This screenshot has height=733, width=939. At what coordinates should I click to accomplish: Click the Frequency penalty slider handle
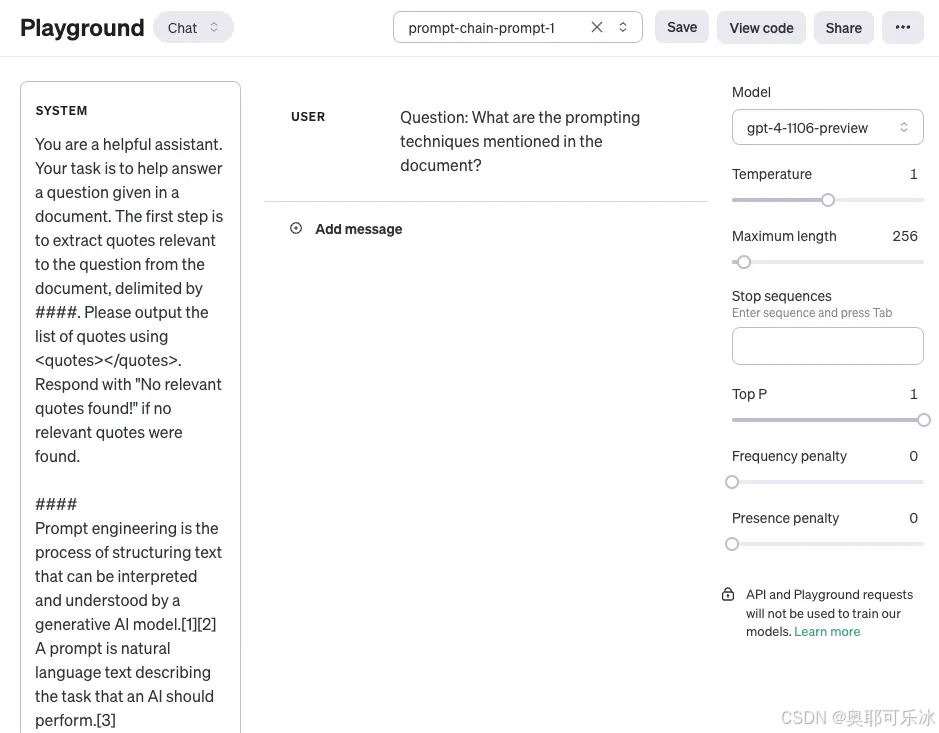(x=732, y=482)
